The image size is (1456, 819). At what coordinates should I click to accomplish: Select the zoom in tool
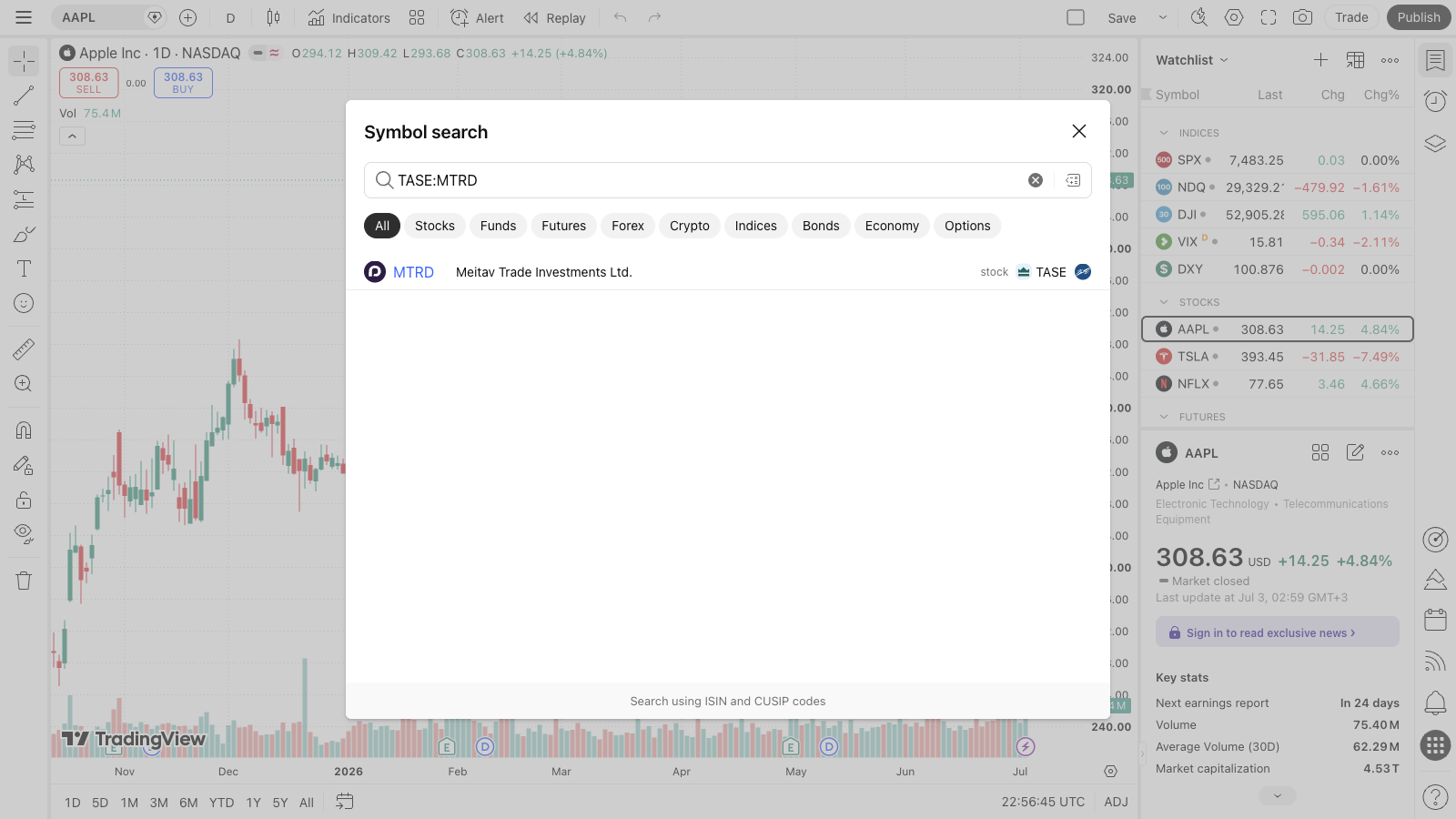[x=24, y=383]
